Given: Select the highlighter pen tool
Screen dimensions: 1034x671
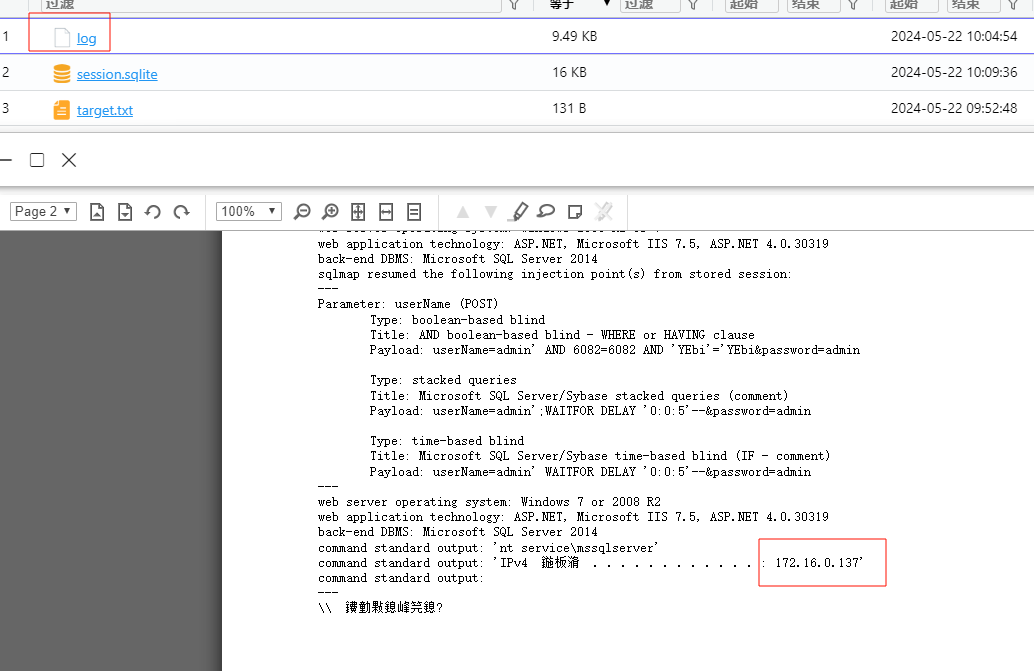Looking at the screenshot, I should click(519, 212).
